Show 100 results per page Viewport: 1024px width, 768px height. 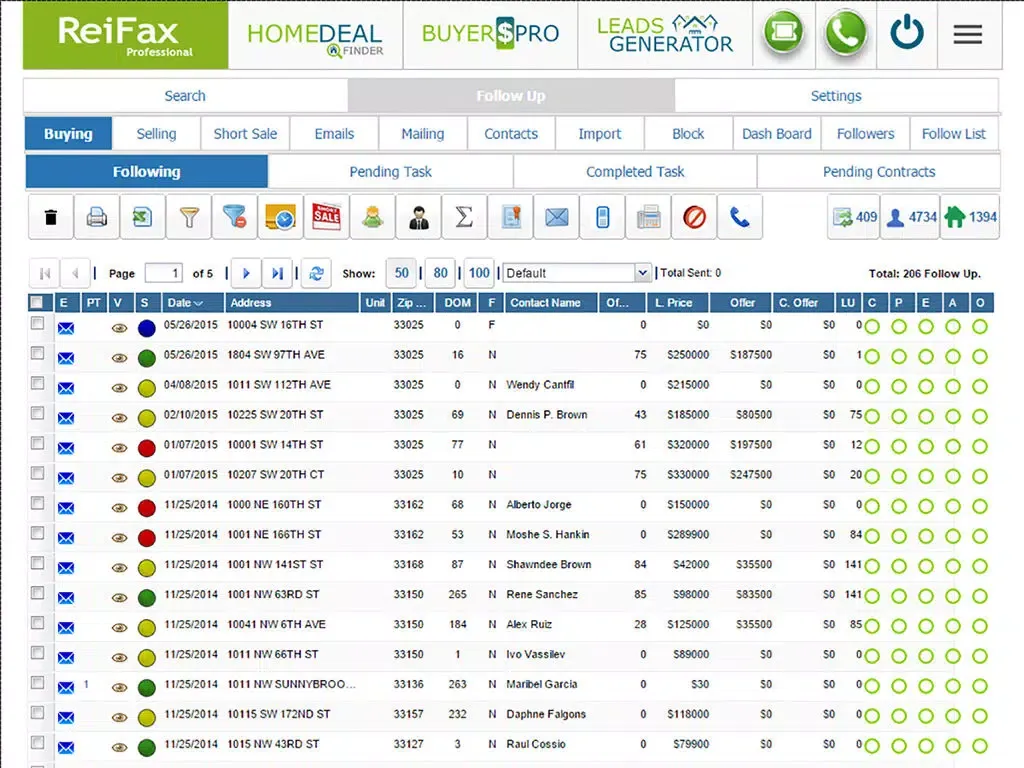click(x=479, y=273)
